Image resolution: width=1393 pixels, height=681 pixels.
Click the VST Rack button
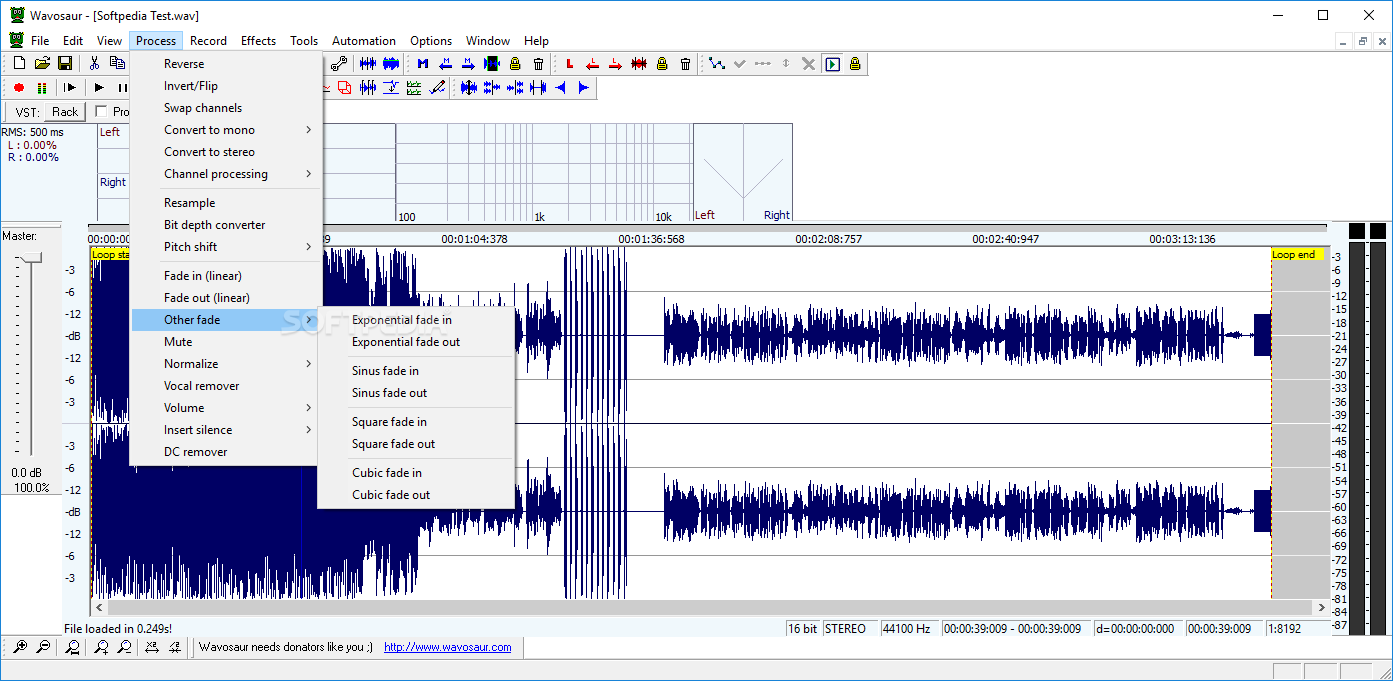[65, 112]
